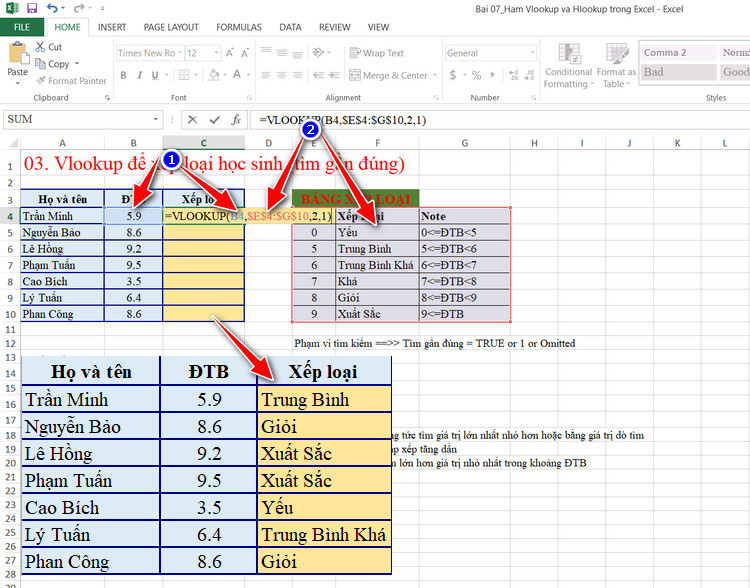Click the Note header cell
750x588 pixels.
point(464,216)
